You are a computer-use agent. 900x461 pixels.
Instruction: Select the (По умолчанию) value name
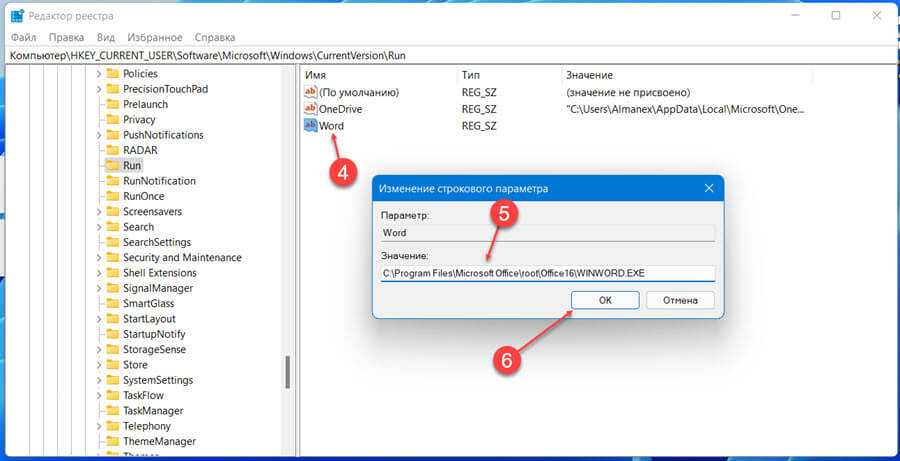click(x=359, y=92)
